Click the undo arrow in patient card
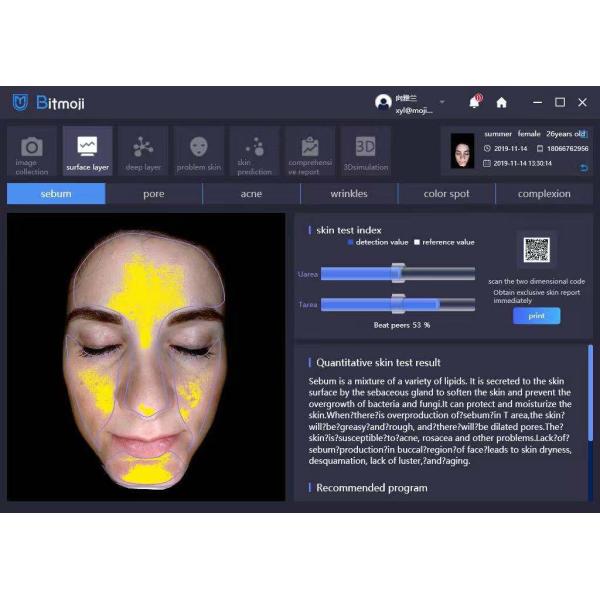 click(583, 169)
